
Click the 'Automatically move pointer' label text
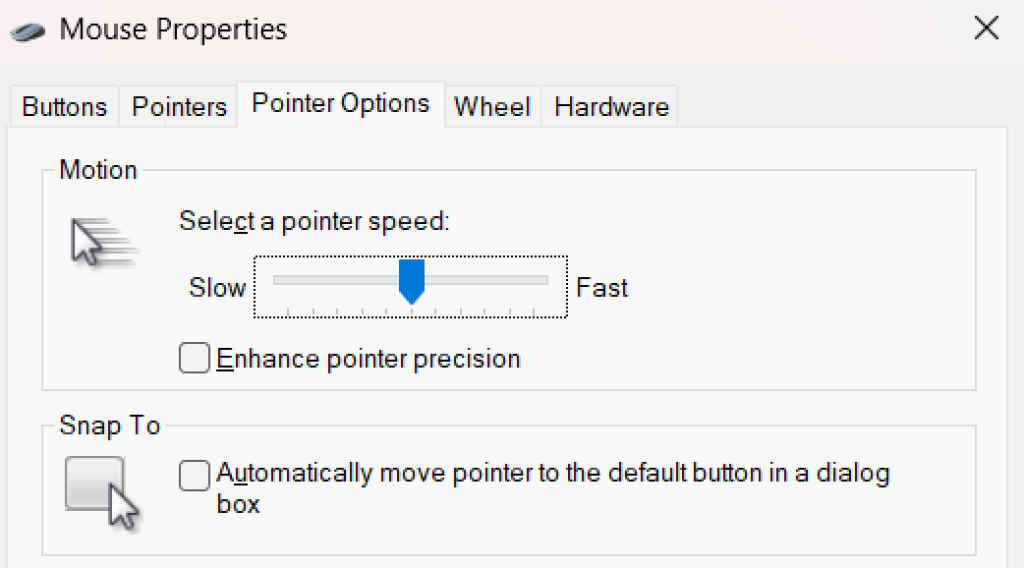(552, 473)
